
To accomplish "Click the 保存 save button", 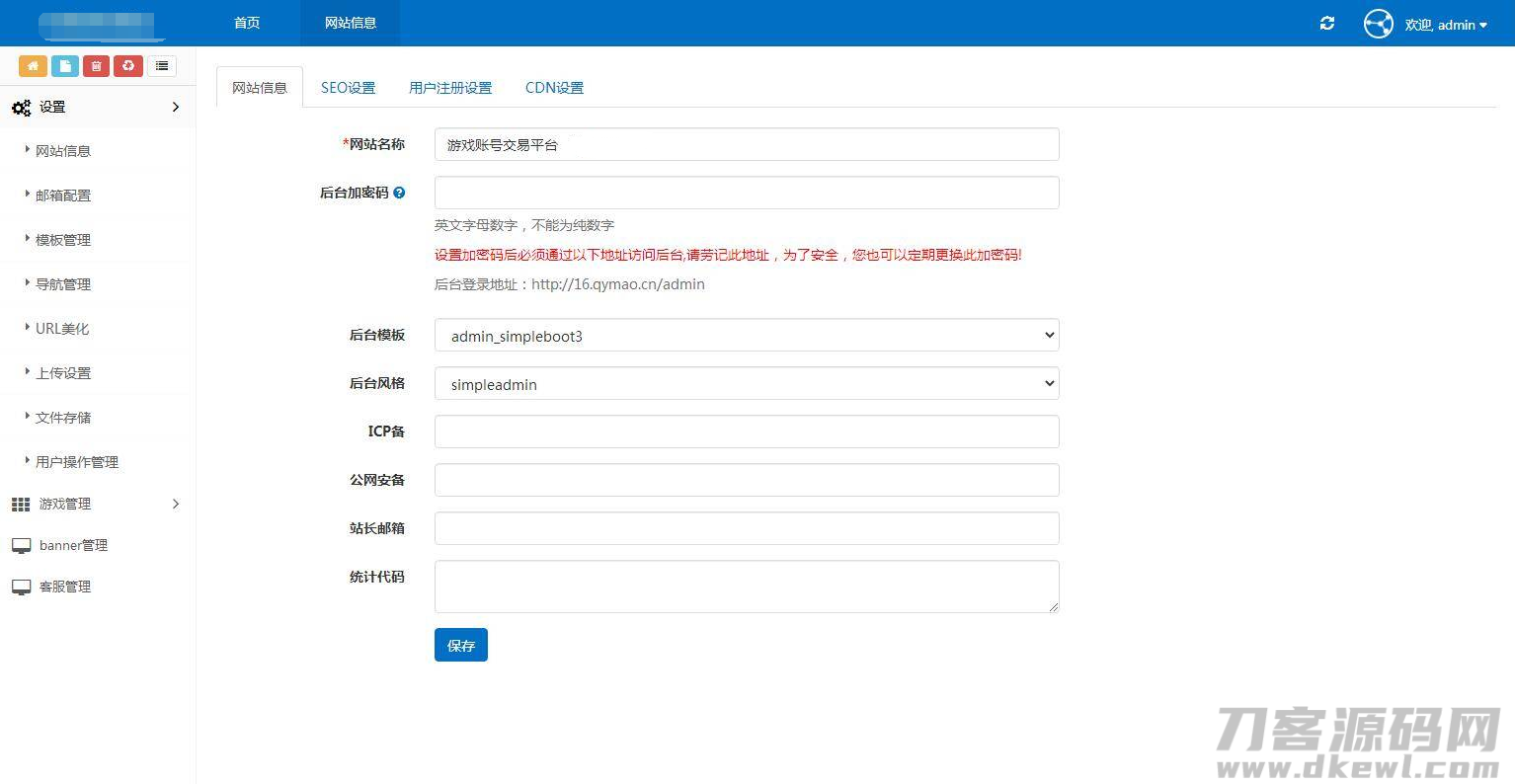I will click(x=460, y=646).
